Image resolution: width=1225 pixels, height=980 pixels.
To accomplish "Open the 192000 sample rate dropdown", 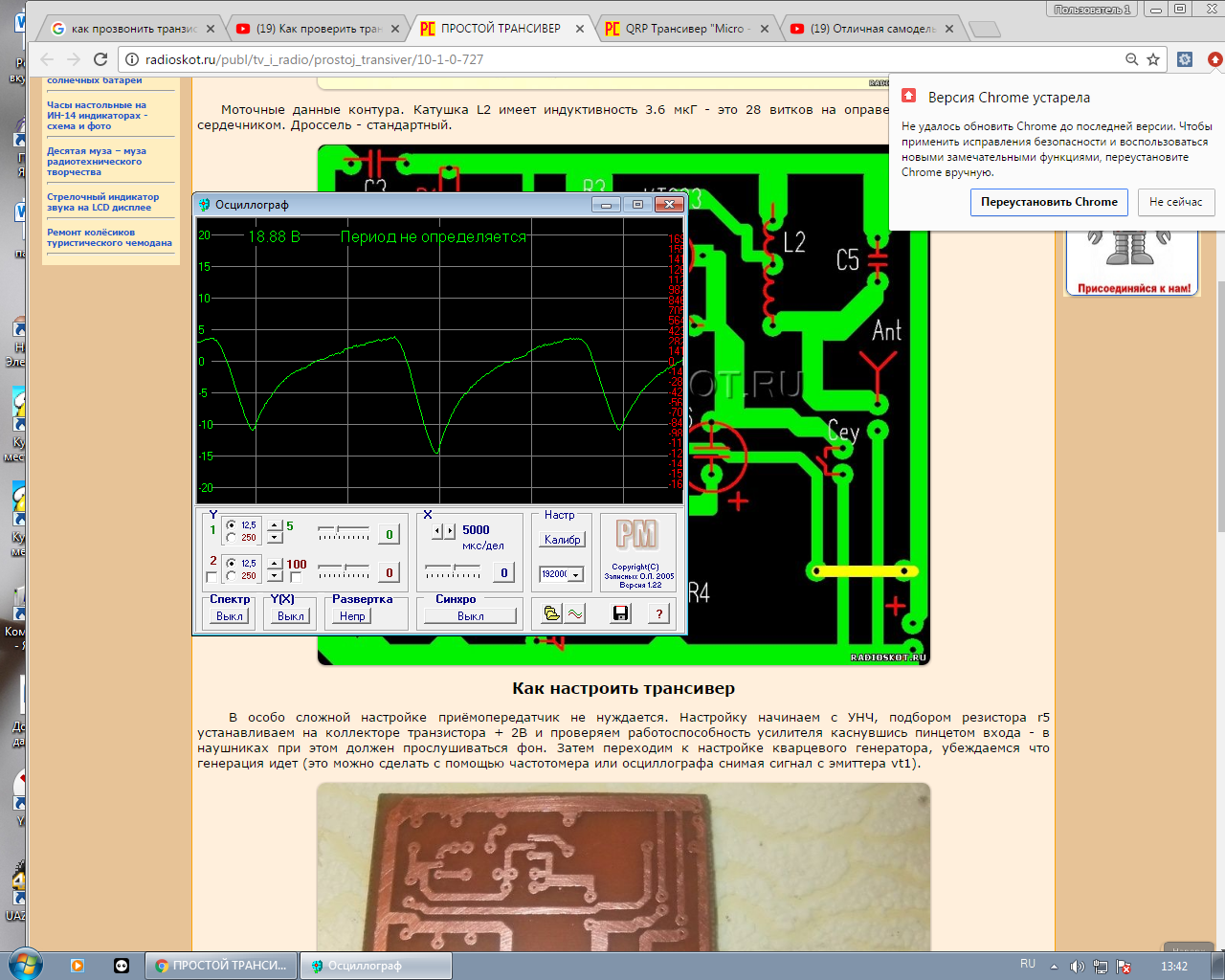I will (x=576, y=574).
